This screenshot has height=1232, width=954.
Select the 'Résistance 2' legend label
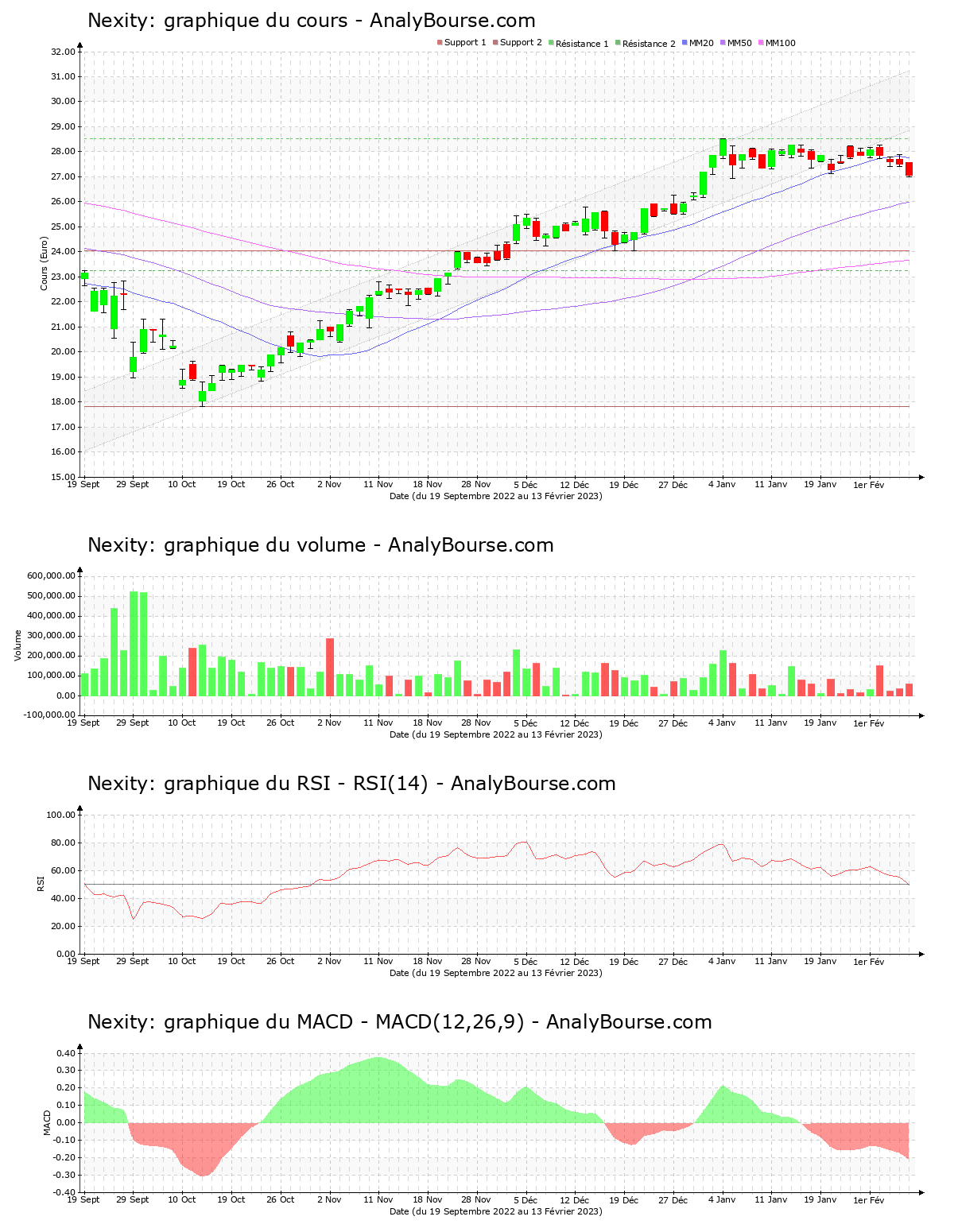(649, 43)
